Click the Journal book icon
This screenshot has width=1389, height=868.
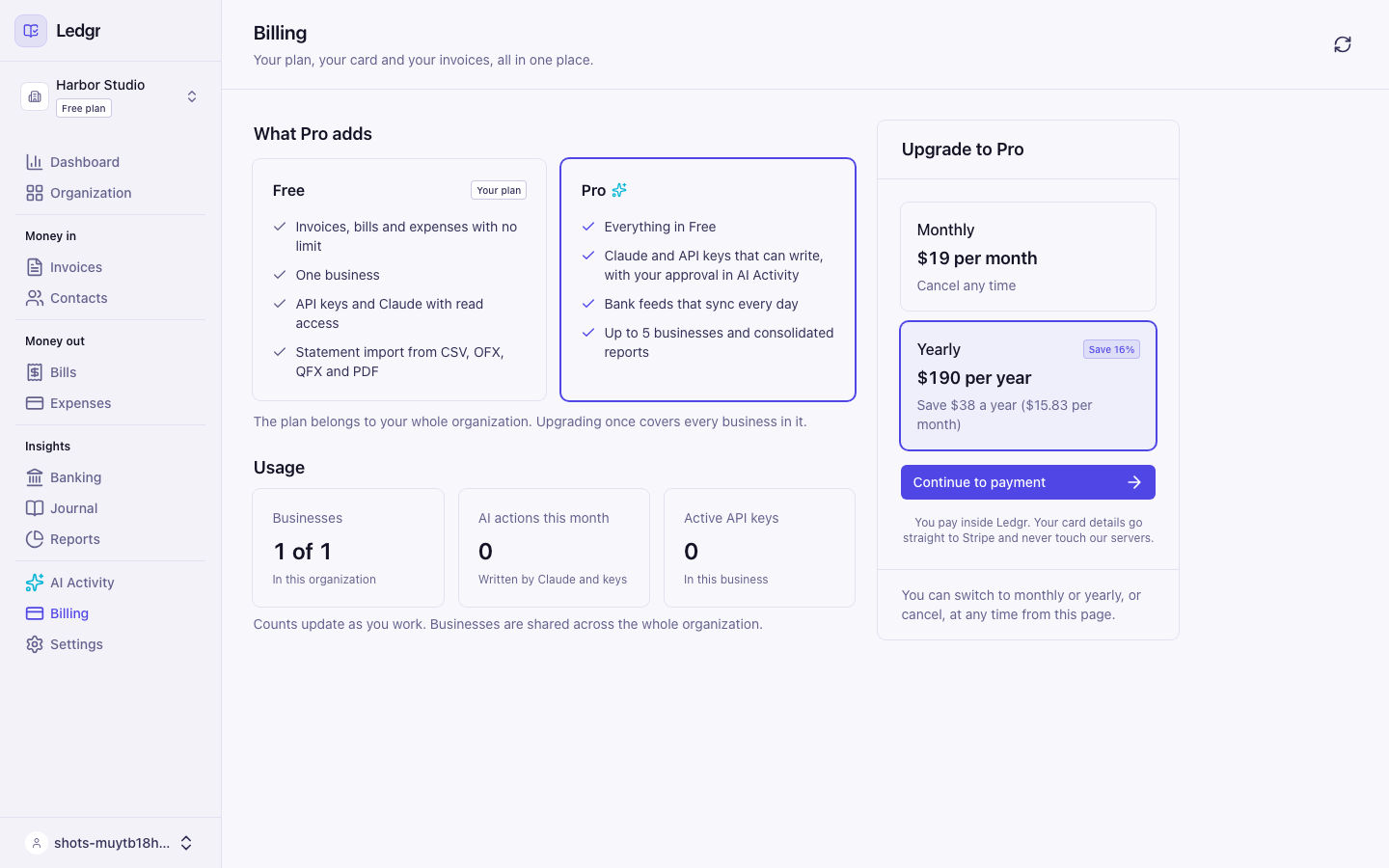[x=35, y=508]
